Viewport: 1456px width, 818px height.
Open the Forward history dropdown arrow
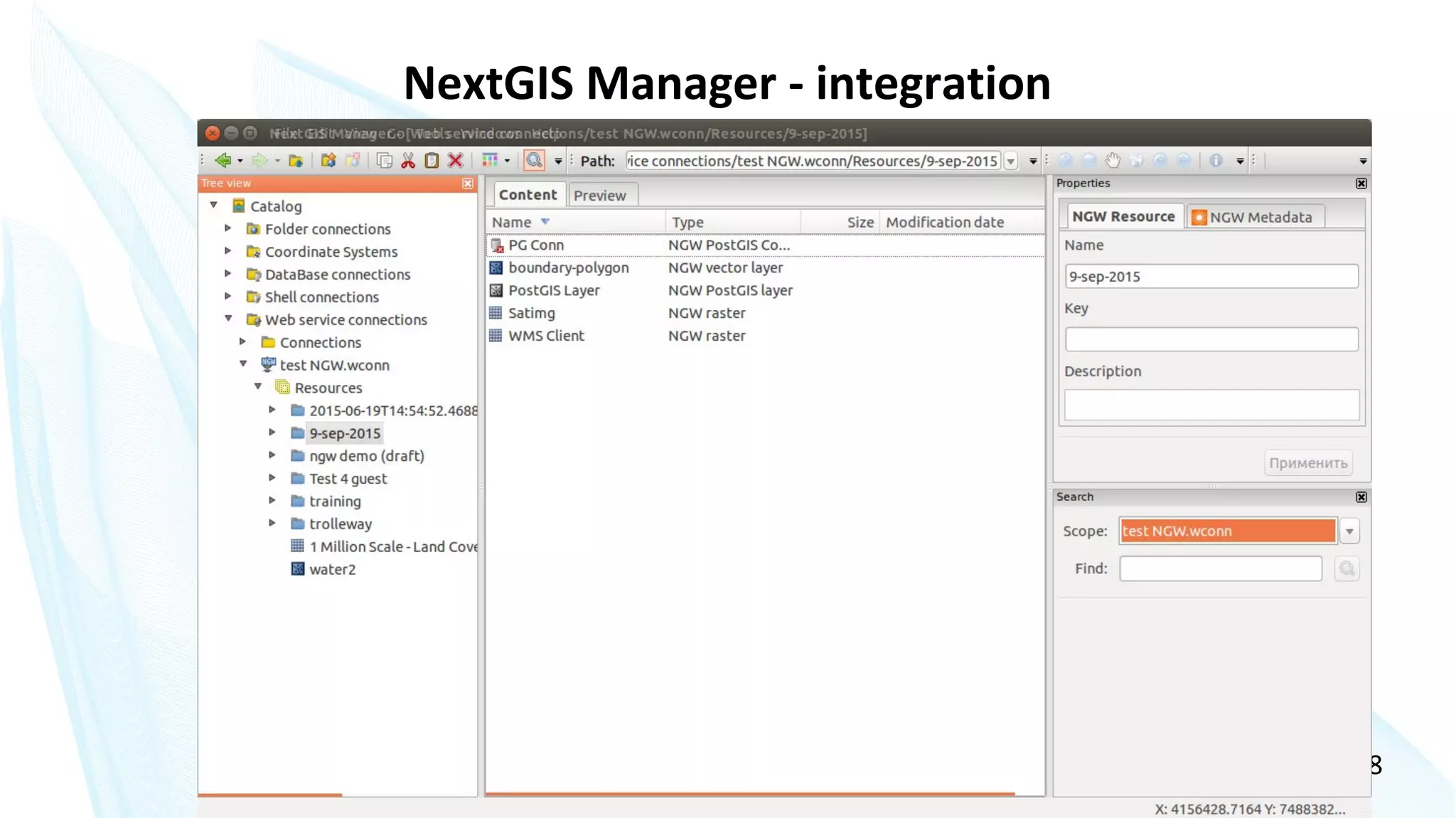(x=277, y=161)
